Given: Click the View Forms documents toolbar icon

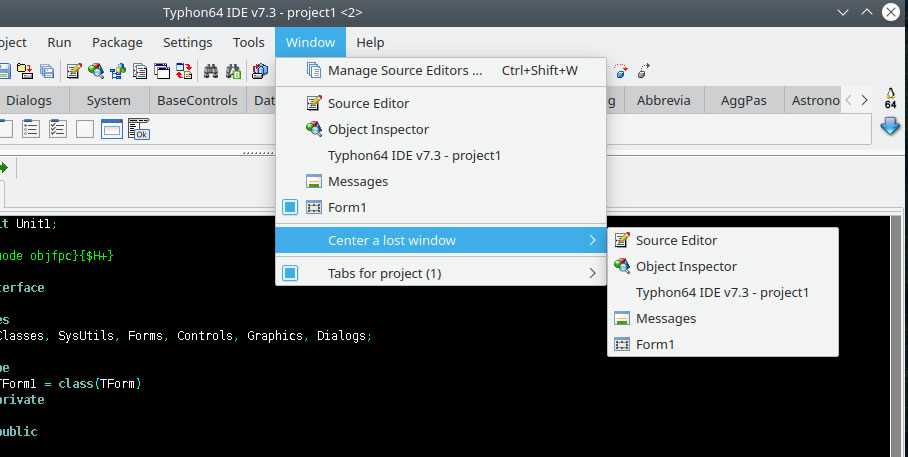Looking at the screenshot, I should pyautogui.click(x=140, y=71).
